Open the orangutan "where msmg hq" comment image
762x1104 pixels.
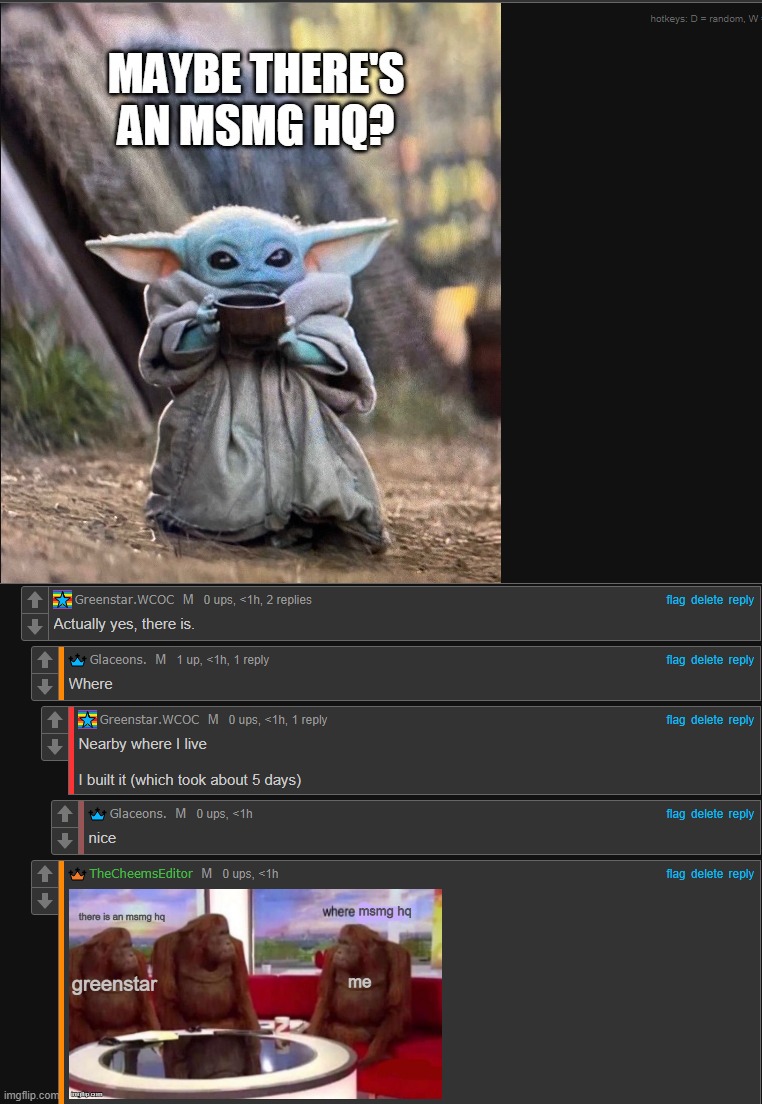255,993
